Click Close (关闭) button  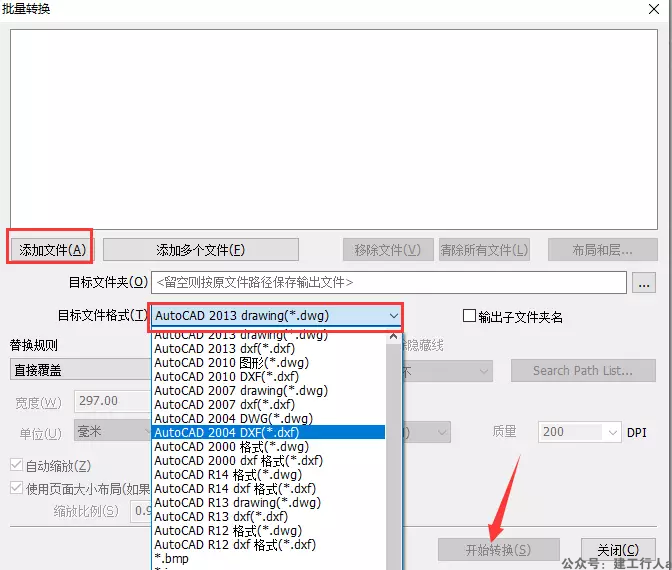click(618, 550)
